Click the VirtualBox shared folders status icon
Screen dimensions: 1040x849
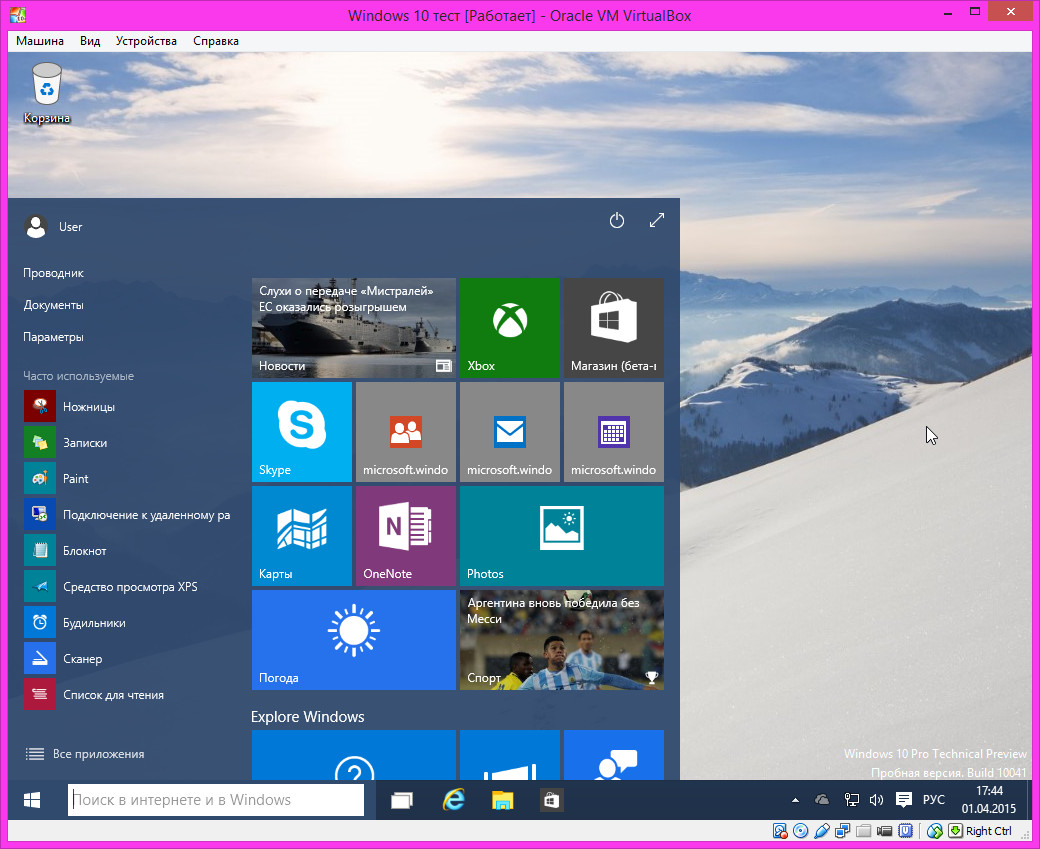(863, 831)
